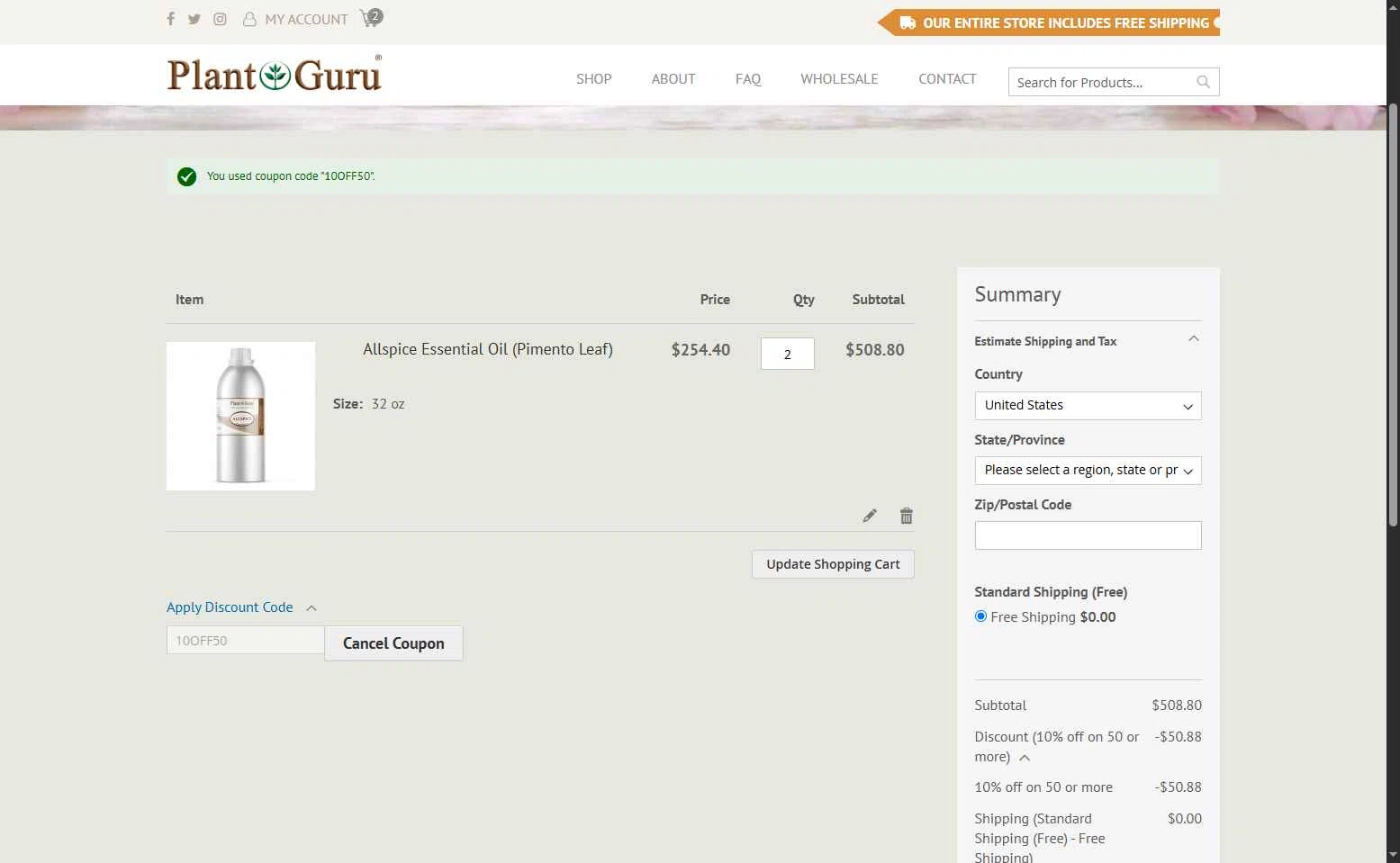Click the search magnifier icon
1400x863 pixels.
(x=1204, y=82)
